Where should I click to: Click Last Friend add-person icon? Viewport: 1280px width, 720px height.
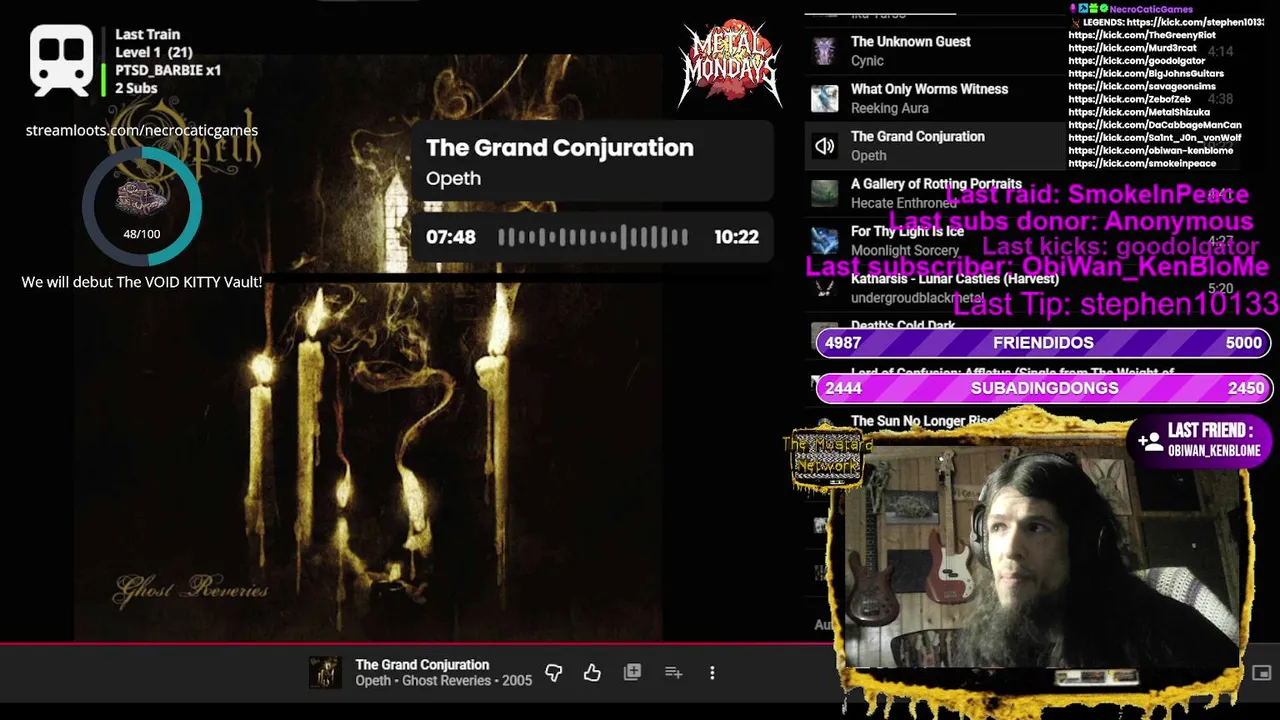[x=1149, y=440]
